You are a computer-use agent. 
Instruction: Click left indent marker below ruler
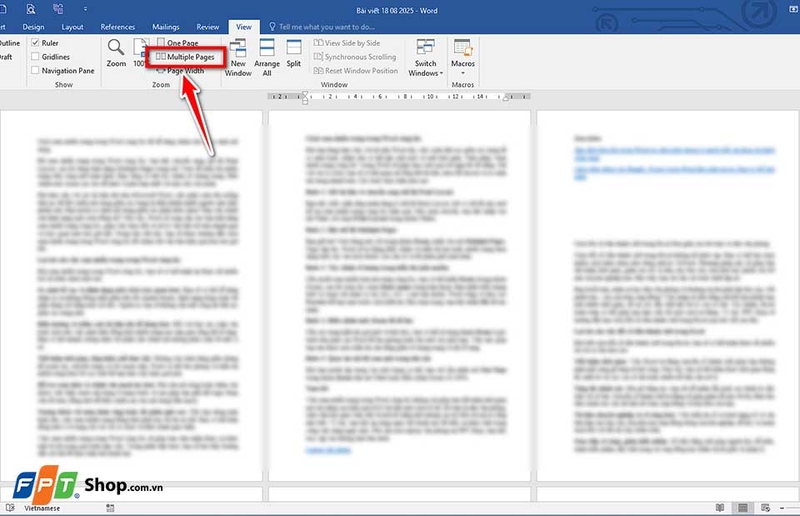pyautogui.click(x=305, y=102)
